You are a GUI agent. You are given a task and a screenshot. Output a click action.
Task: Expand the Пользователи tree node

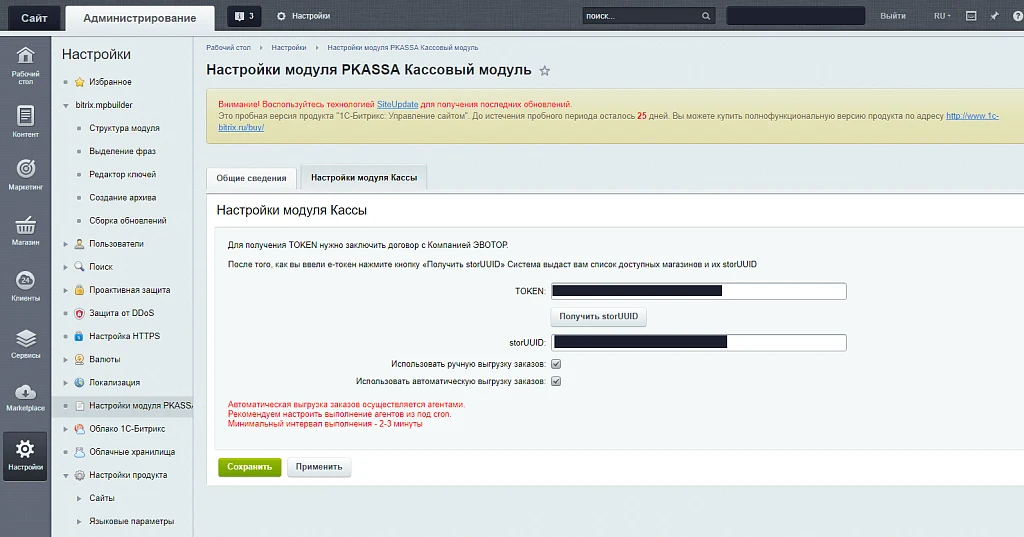[65, 244]
